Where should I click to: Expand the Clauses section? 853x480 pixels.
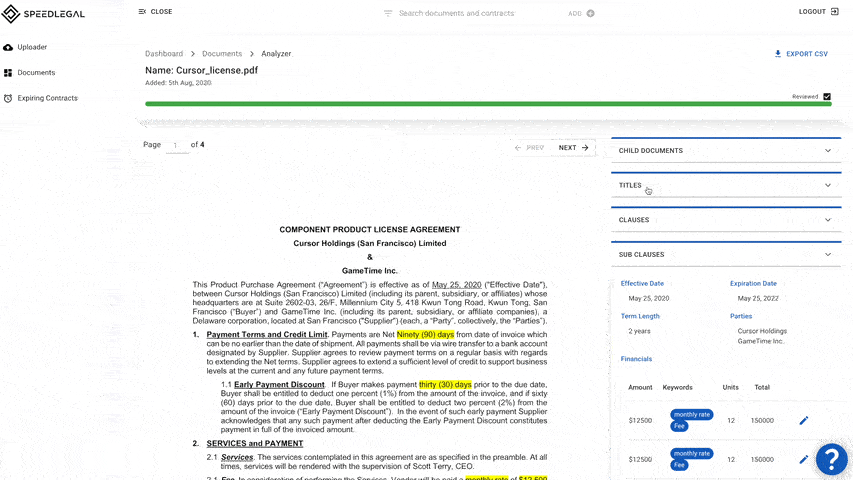[x=726, y=220]
